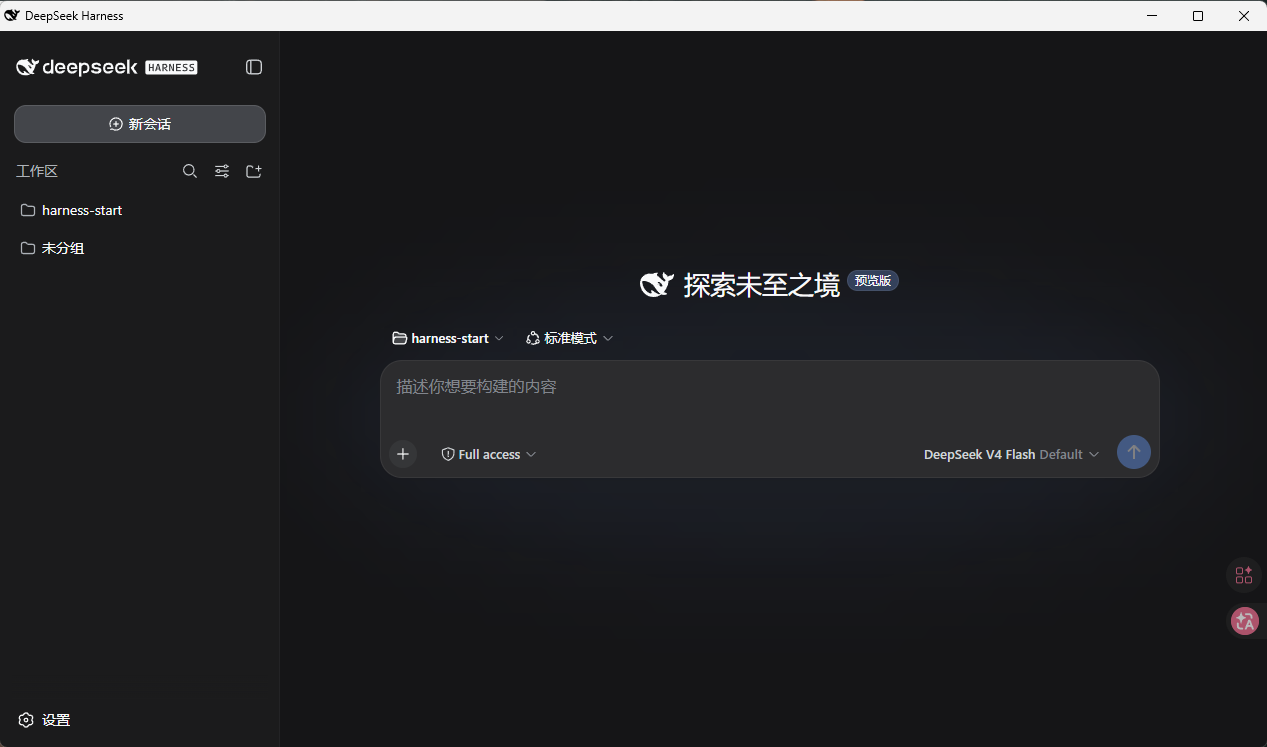Click the pink translate floating icon
This screenshot has height=747, width=1267.
[1244, 621]
